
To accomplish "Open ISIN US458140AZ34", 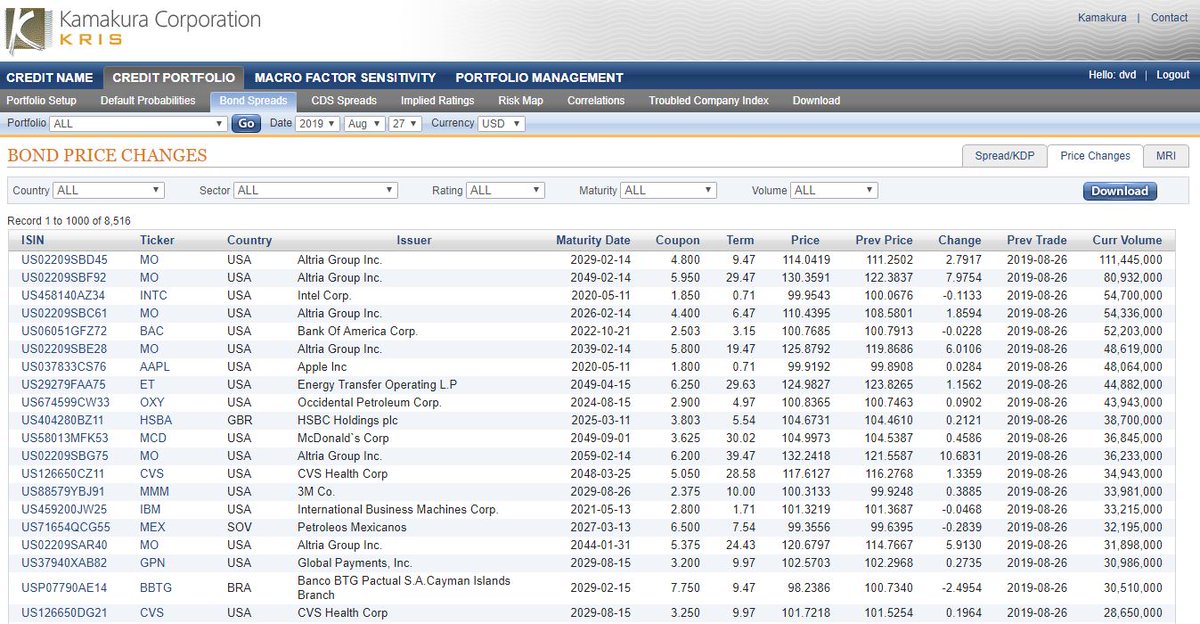I will coord(63,295).
